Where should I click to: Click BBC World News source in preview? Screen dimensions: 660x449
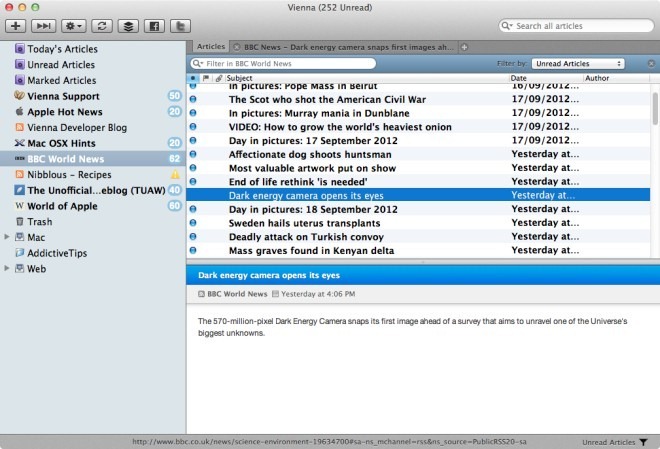pyautogui.click(x=237, y=294)
